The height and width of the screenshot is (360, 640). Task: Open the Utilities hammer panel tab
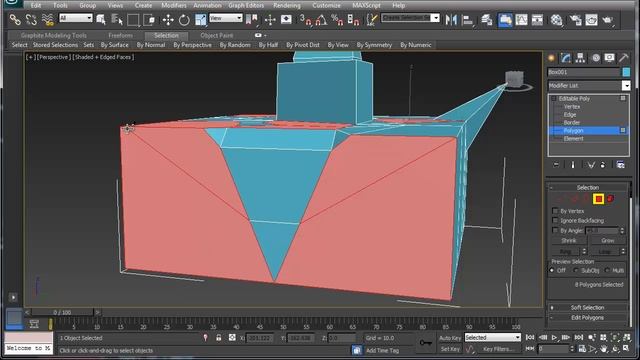[x=624, y=58]
